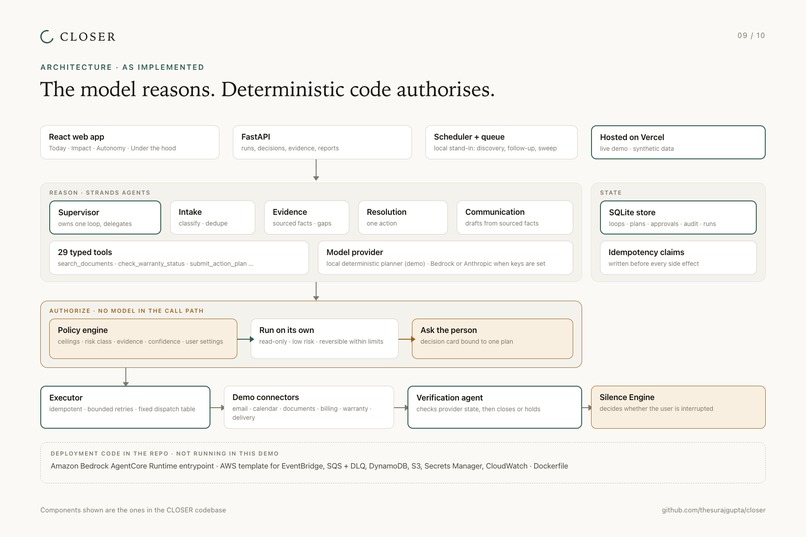806x537 pixels.
Task: Click 'local stand-in: discovery, follow-up, sweep' text
Action: pyautogui.click(x=495, y=149)
